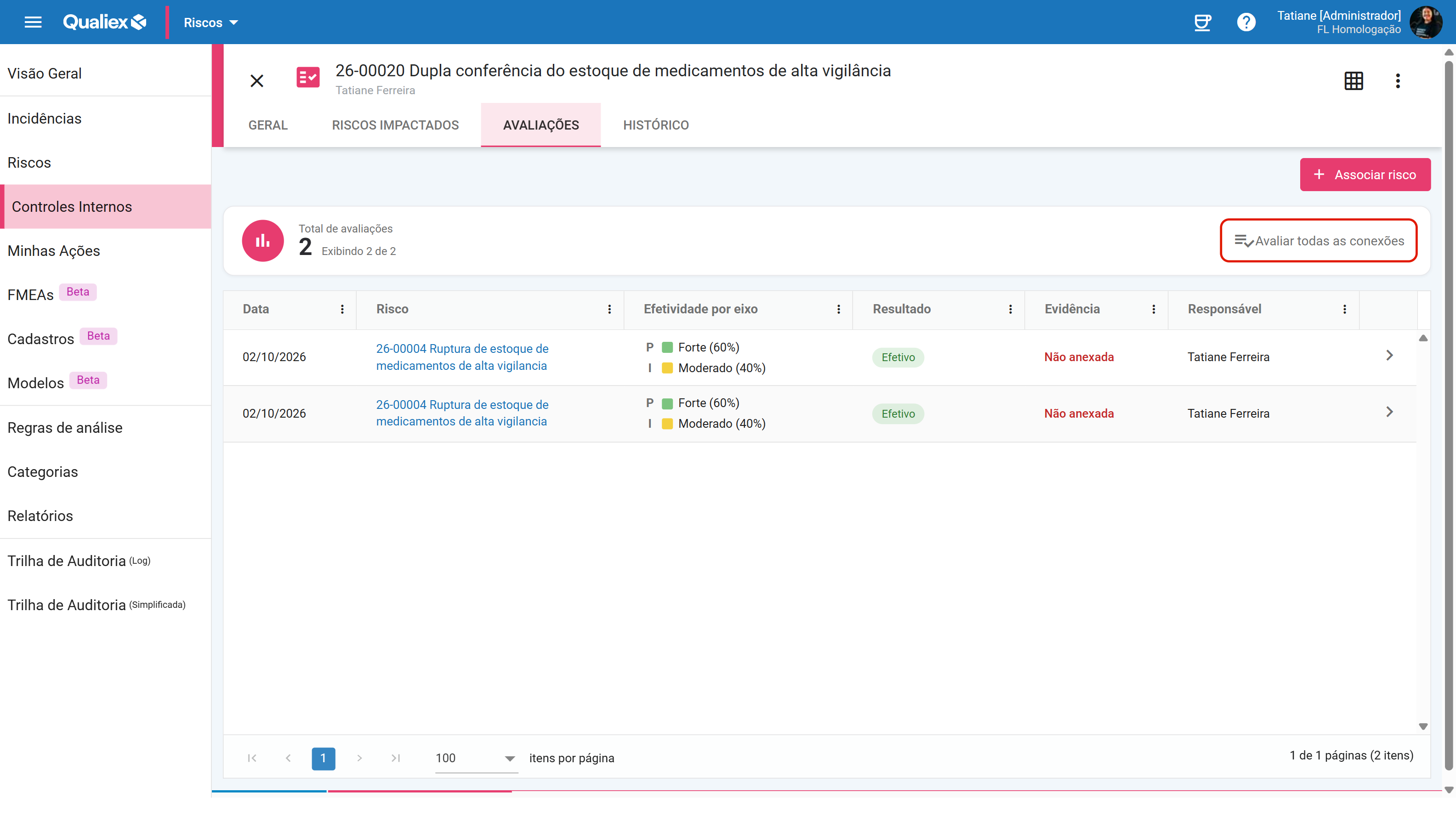This screenshot has height=827, width=1456.
Task: Open the Resultado column menu
Action: click(1010, 309)
